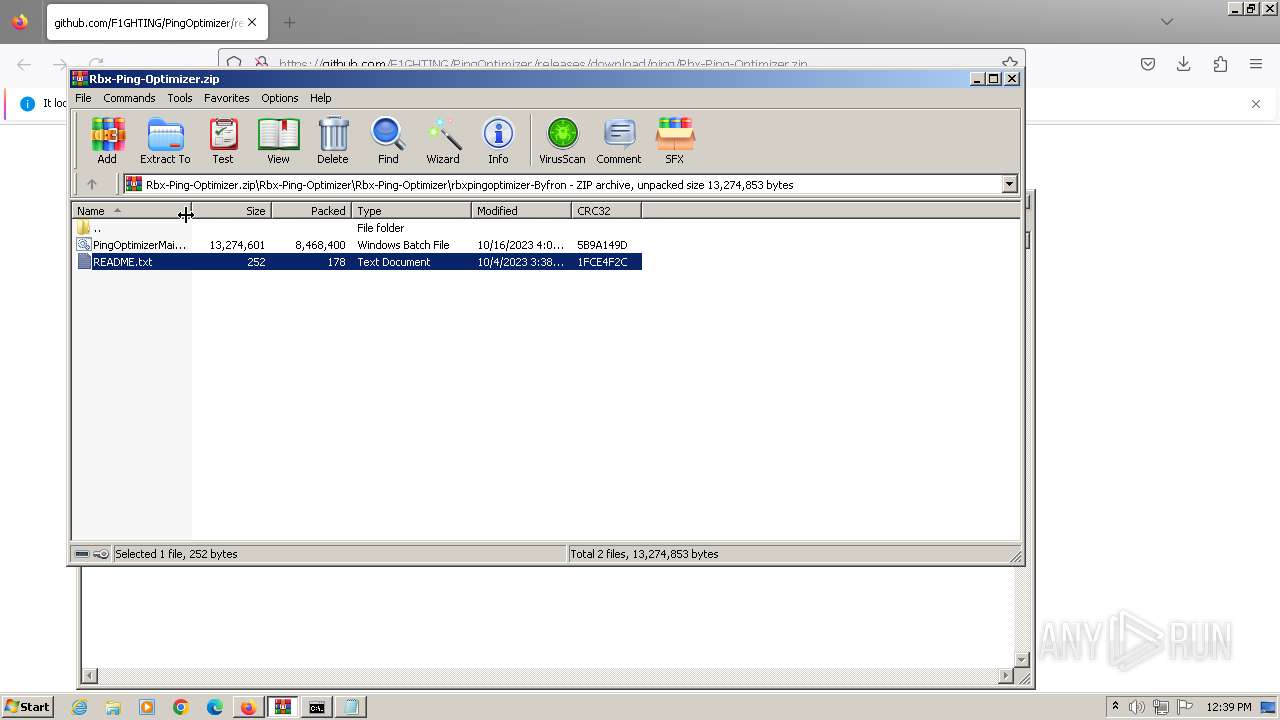The height and width of the screenshot is (720, 1280).
Task: Open Firefox downloads panel
Action: (x=1184, y=64)
